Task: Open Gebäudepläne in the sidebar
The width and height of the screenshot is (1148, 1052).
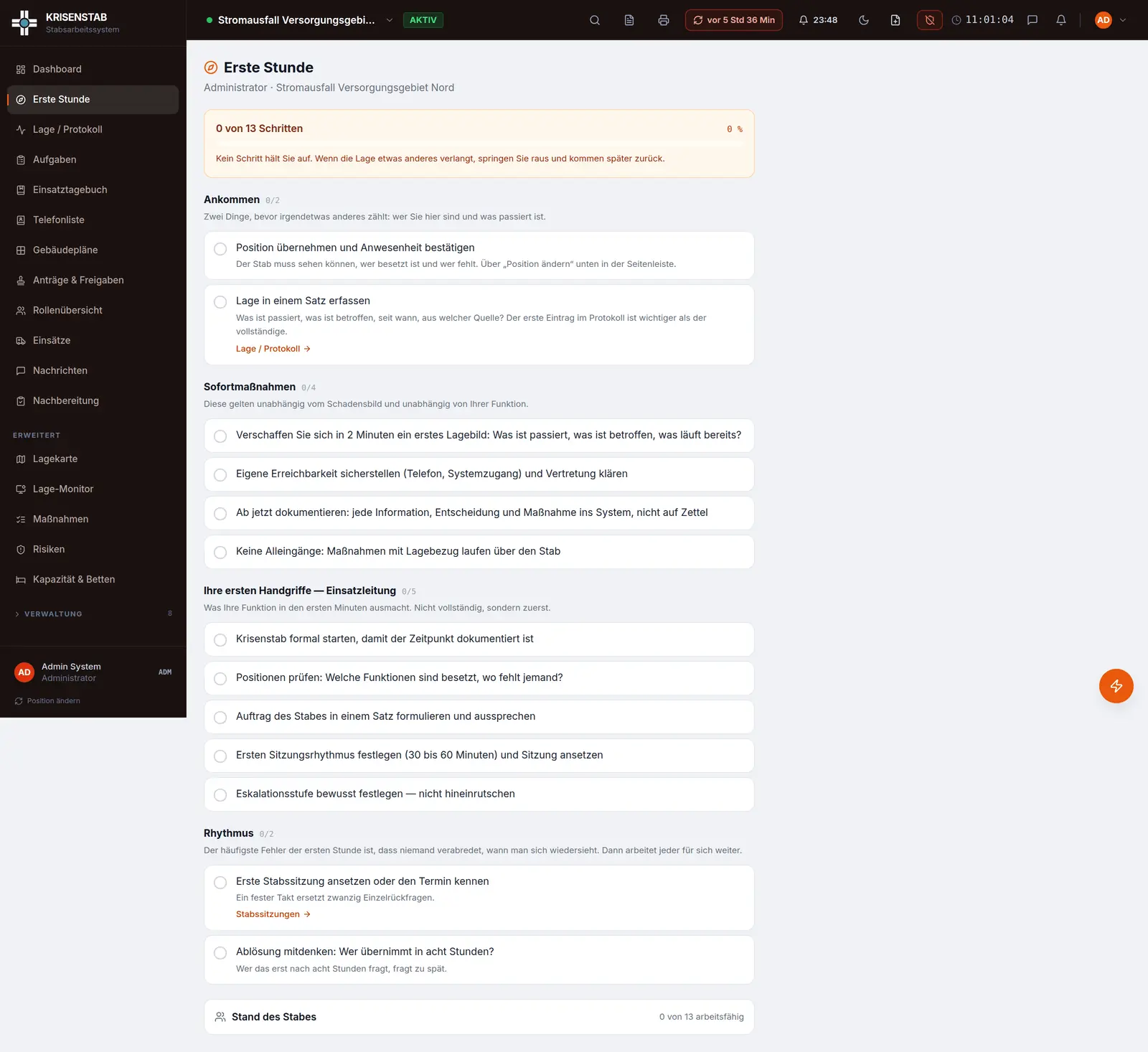Action: pos(93,250)
